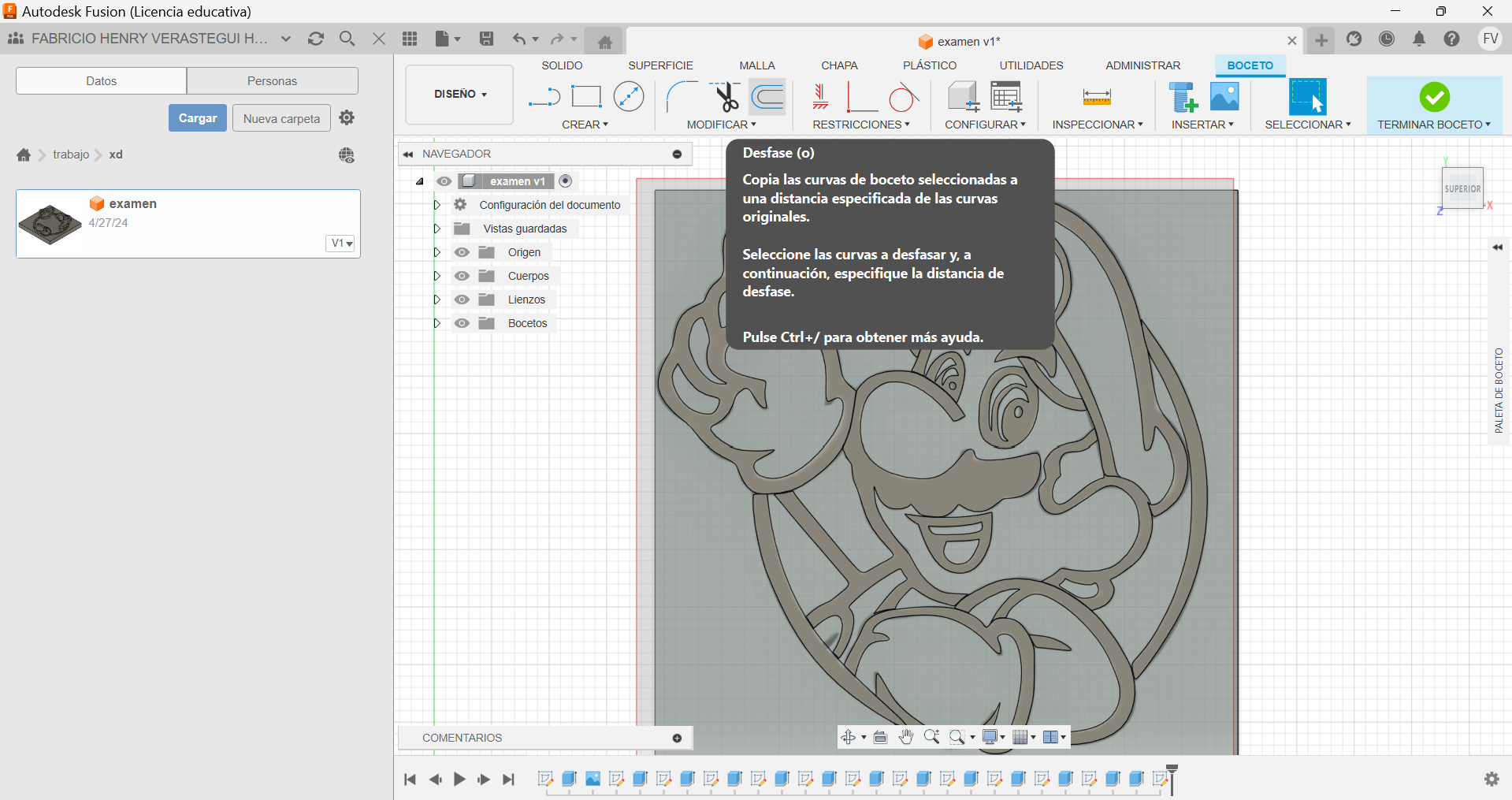The image size is (1512, 800).
Task: Toggle visibility of examen v1 component
Action: point(444,181)
